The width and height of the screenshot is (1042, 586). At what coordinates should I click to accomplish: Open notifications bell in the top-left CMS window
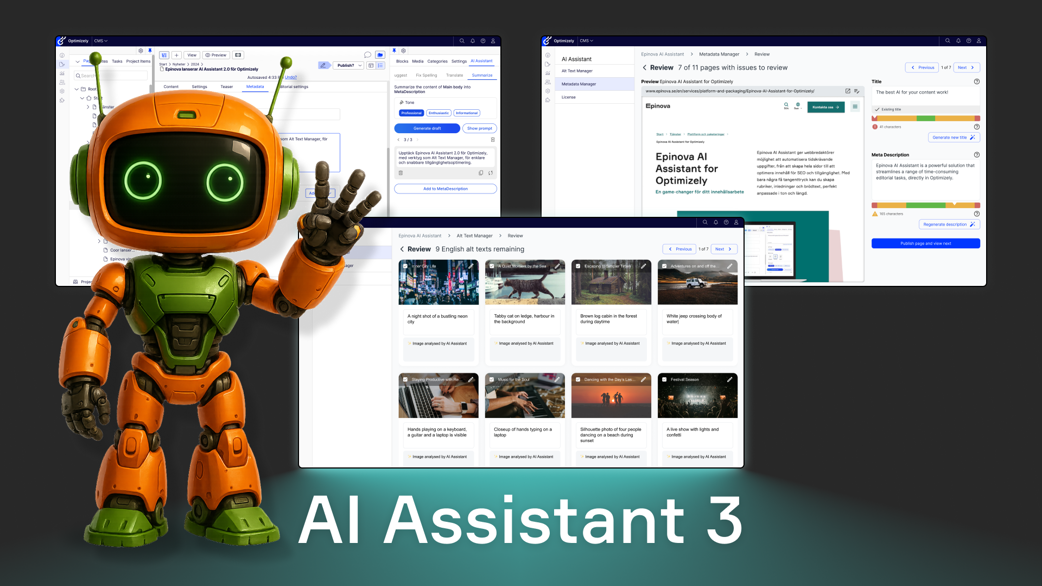tap(472, 41)
